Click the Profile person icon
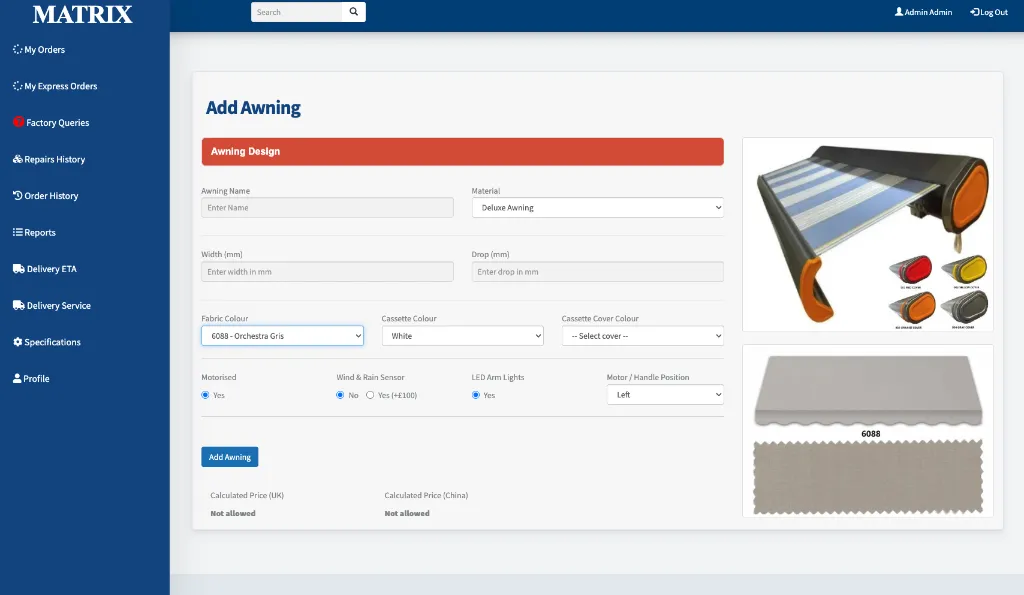The width and height of the screenshot is (1024, 595). [17, 378]
